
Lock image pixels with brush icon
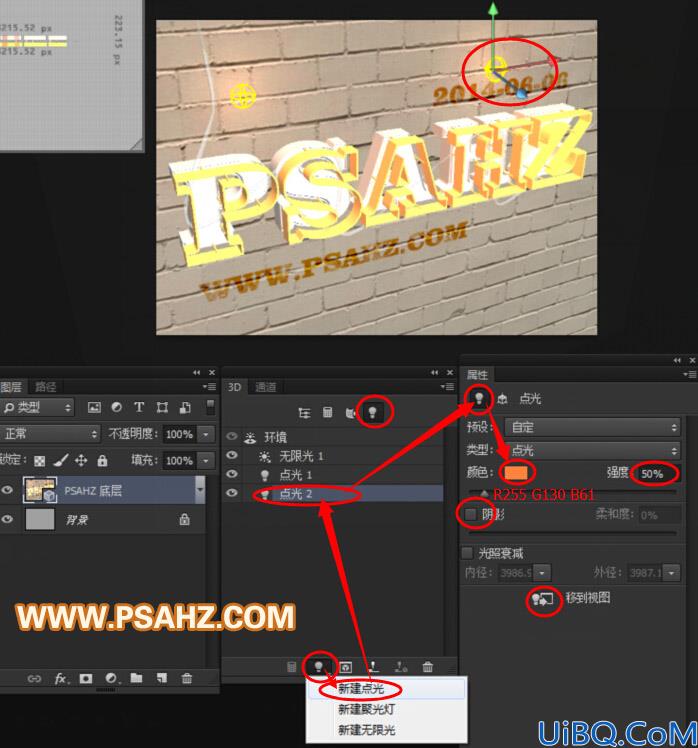click(x=61, y=460)
